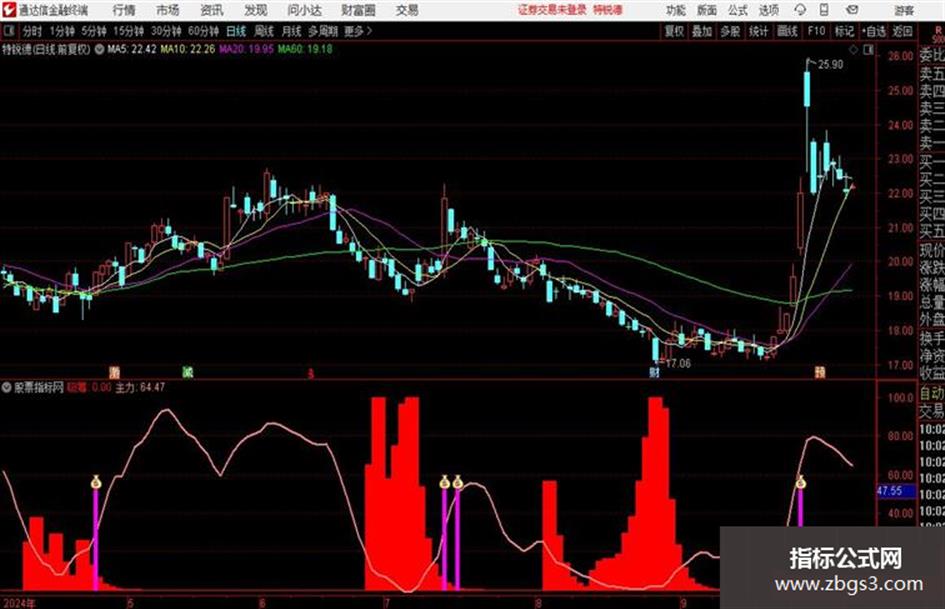Switch to 1分钟 period
This screenshot has width=945, height=609.
(x=61, y=31)
